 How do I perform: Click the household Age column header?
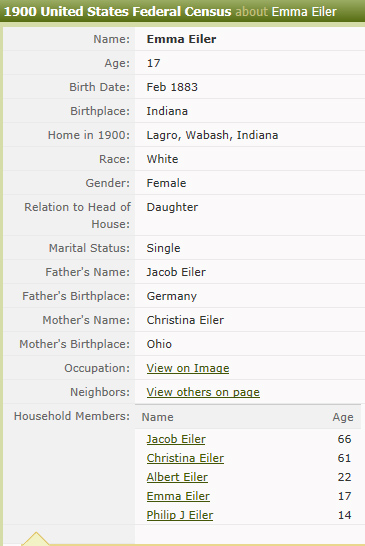(x=343, y=417)
